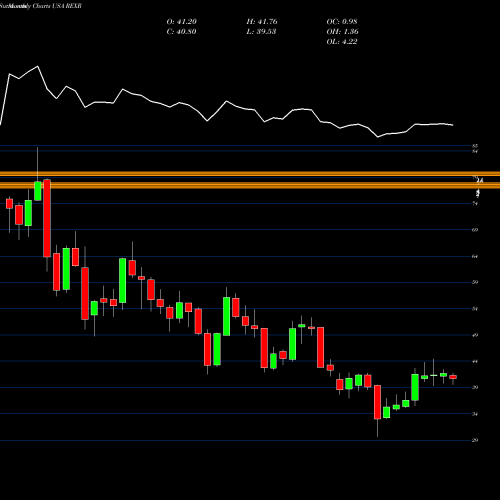Click the 84 price axis label
Viewport: 500px width, 500px height.
point(475,151)
